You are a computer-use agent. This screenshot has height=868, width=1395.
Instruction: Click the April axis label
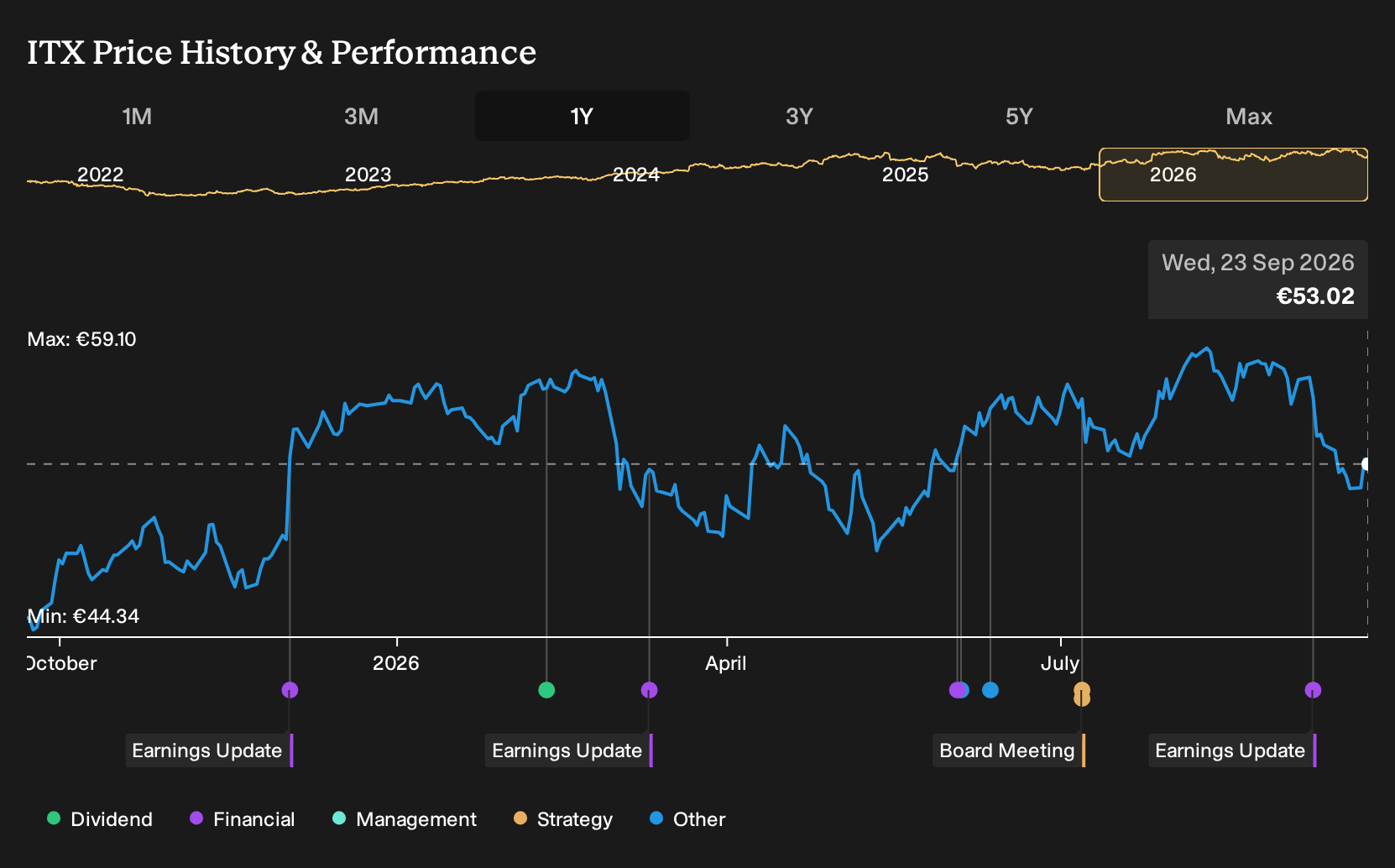click(x=726, y=663)
